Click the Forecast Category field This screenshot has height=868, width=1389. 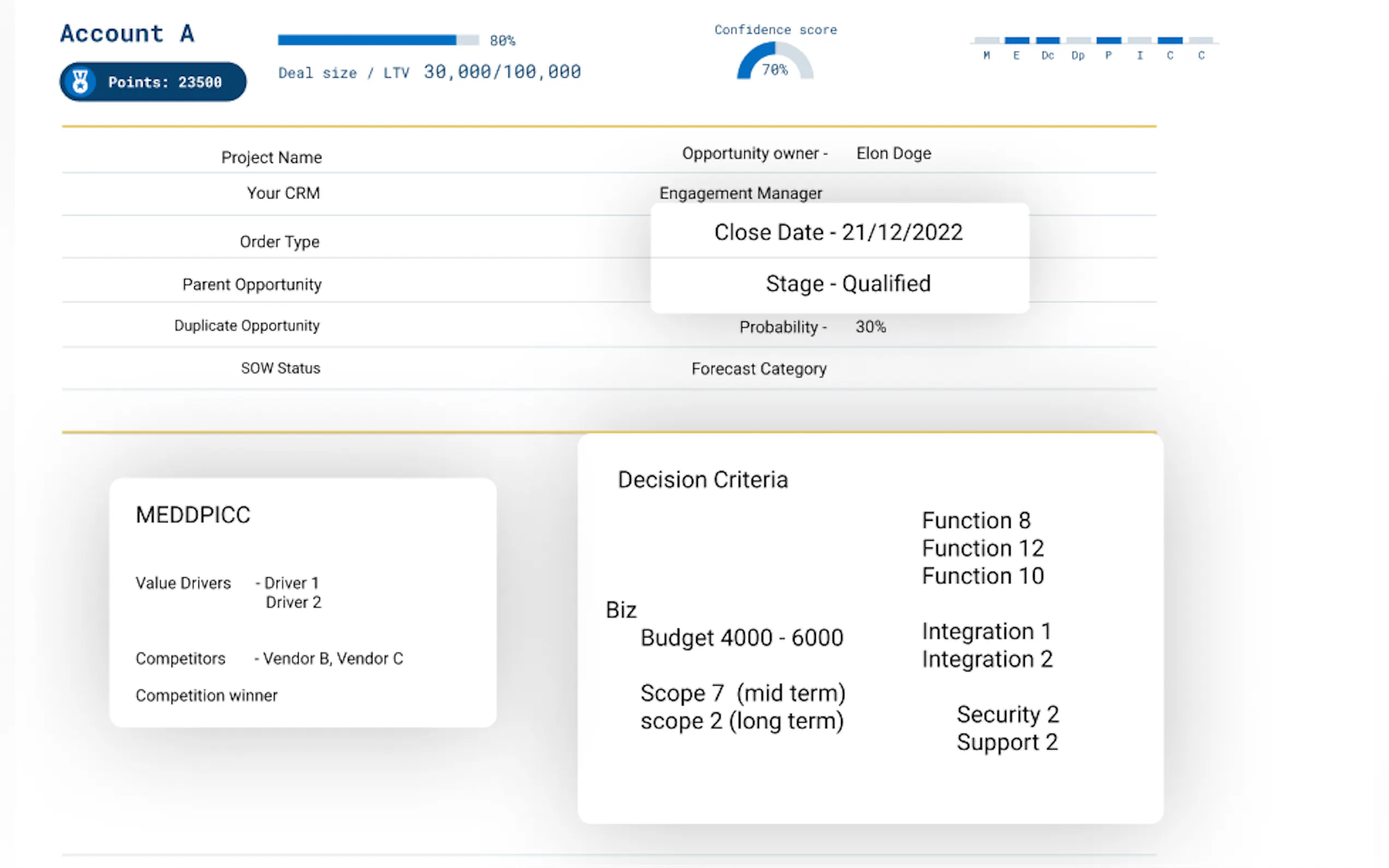pyautogui.click(x=758, y=368)
